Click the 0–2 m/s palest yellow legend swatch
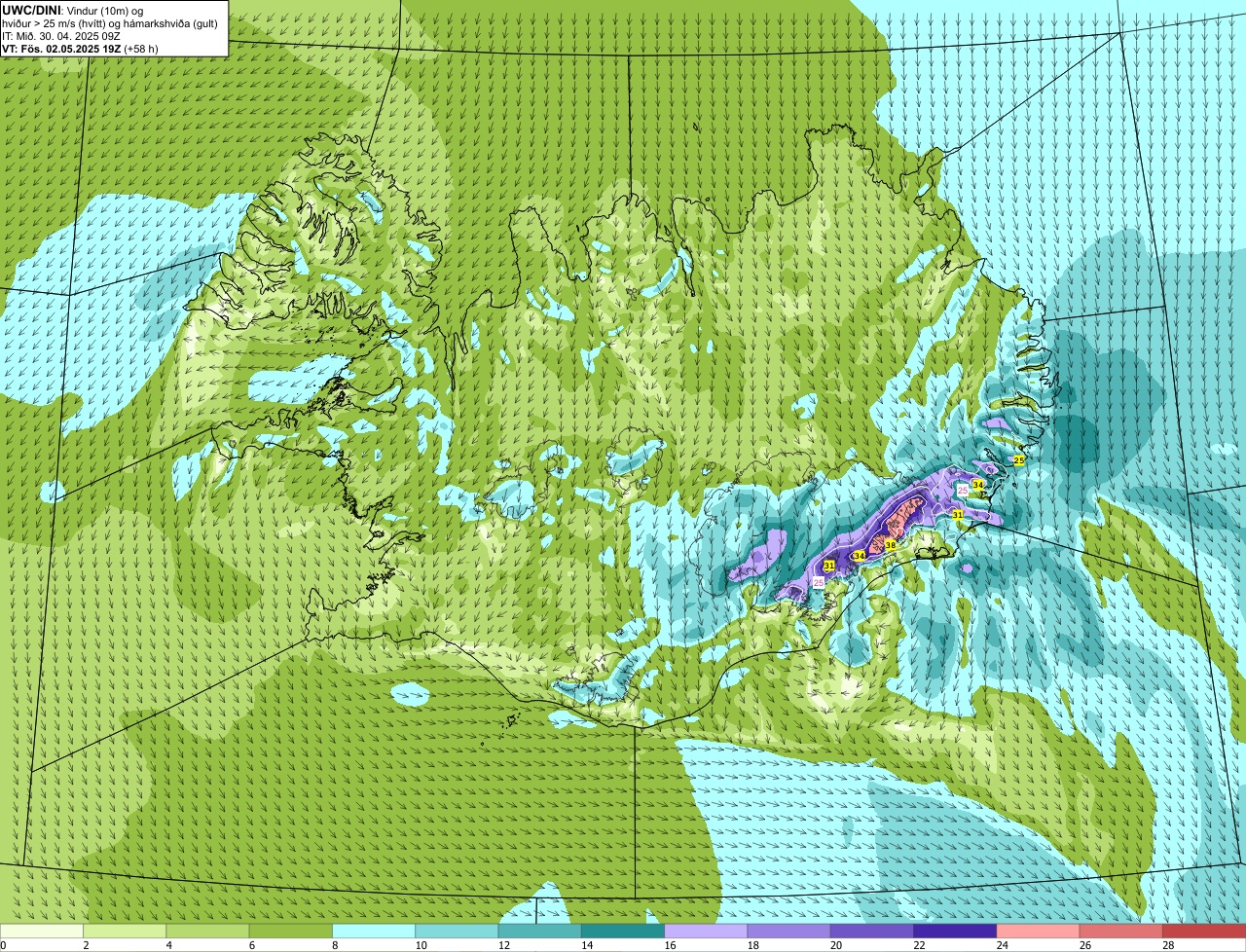Screen dimensions: 1246x952 coord(42,931)
